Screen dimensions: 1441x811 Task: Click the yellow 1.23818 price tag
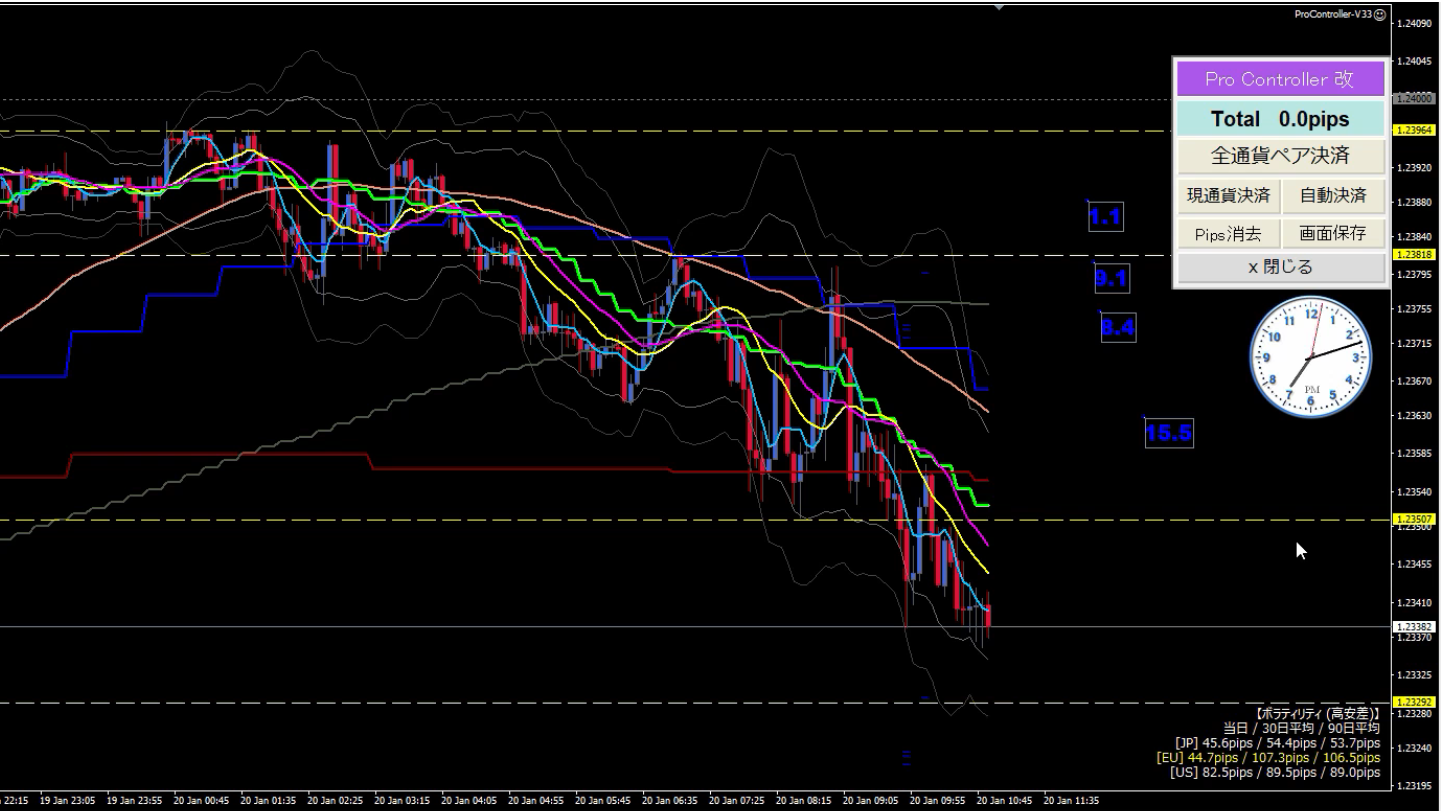[x=1412, y=255]
